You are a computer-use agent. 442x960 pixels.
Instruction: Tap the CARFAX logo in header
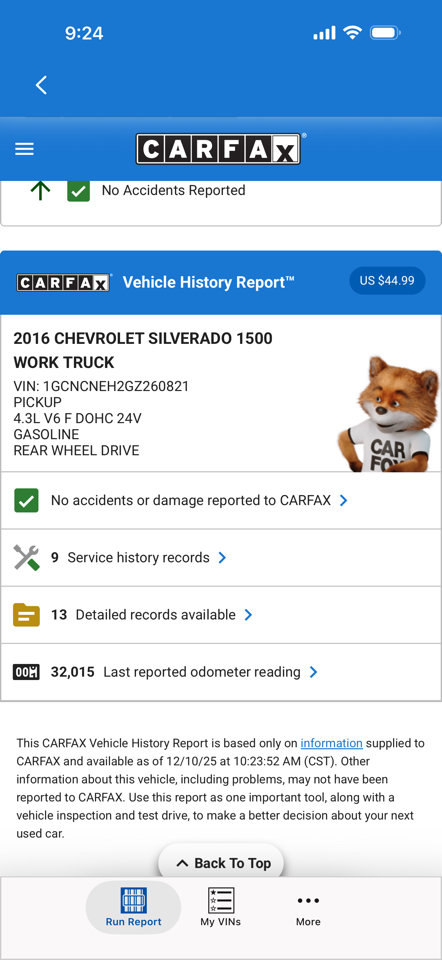[219, 149]
